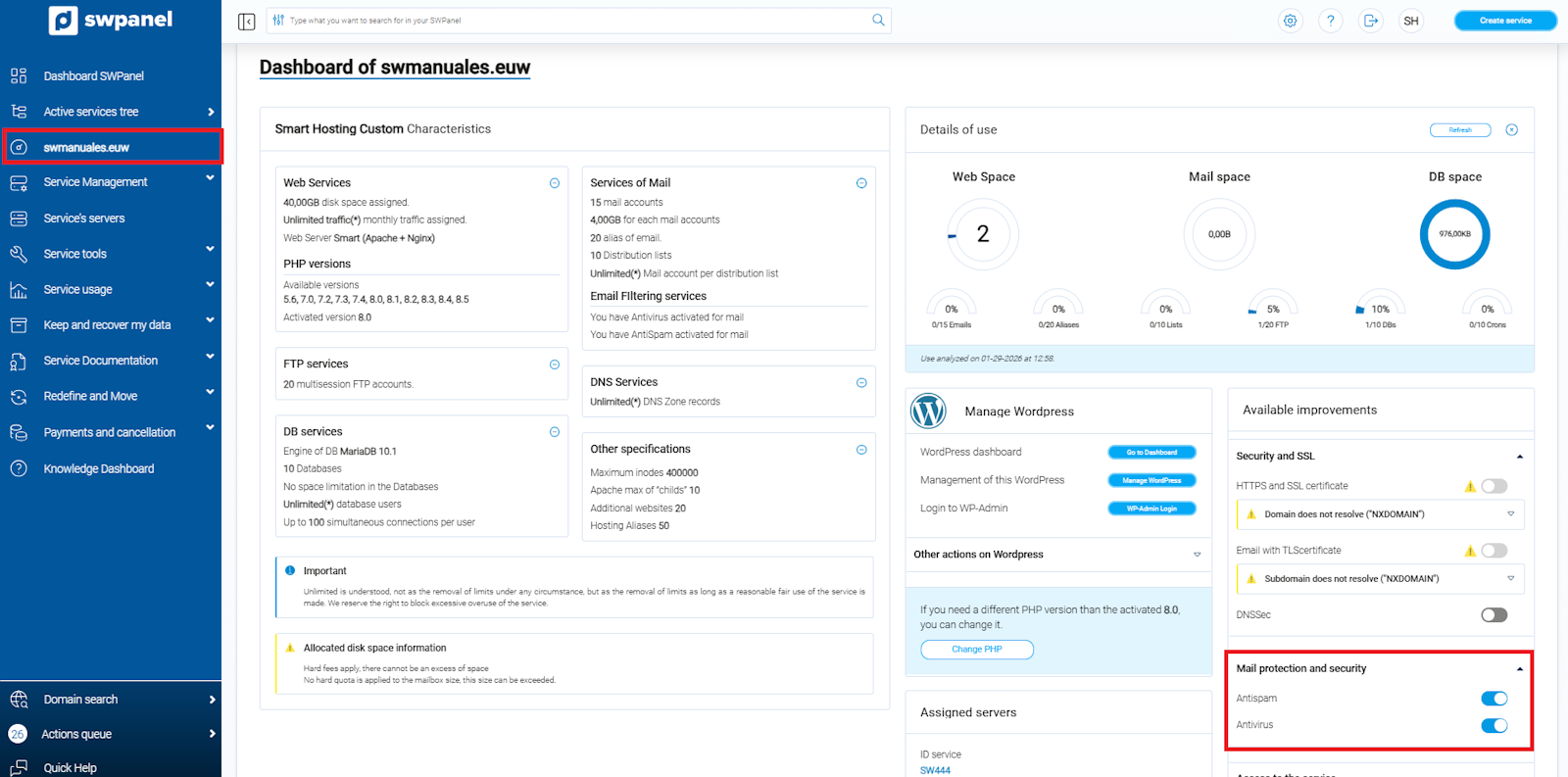Open Dashboard SWPanel in sidebar

tap(93, 76)
